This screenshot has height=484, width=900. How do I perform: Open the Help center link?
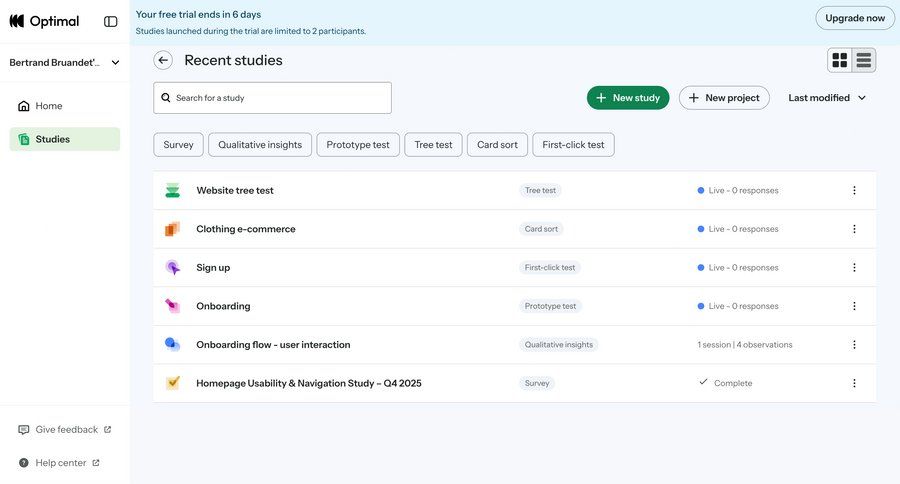(60, 463)
